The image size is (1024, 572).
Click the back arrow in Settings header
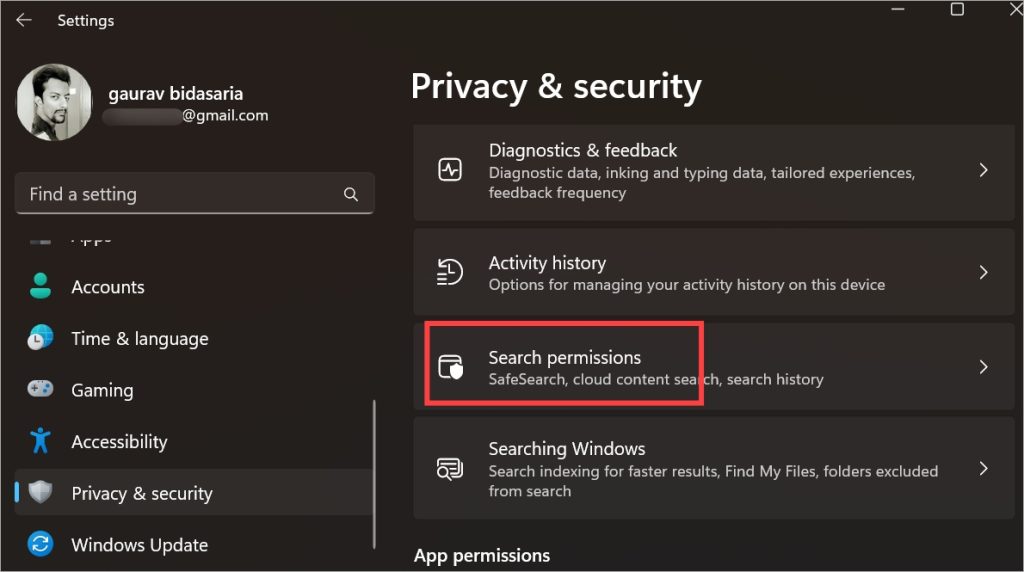click(24, 20)
